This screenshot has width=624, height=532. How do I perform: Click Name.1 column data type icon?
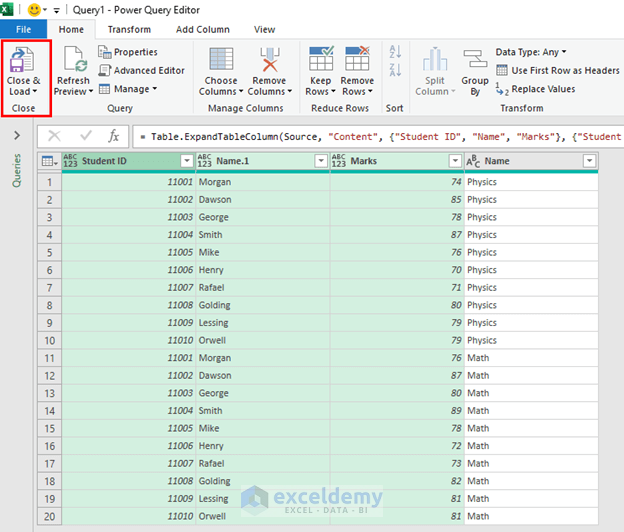coord(204,161)
